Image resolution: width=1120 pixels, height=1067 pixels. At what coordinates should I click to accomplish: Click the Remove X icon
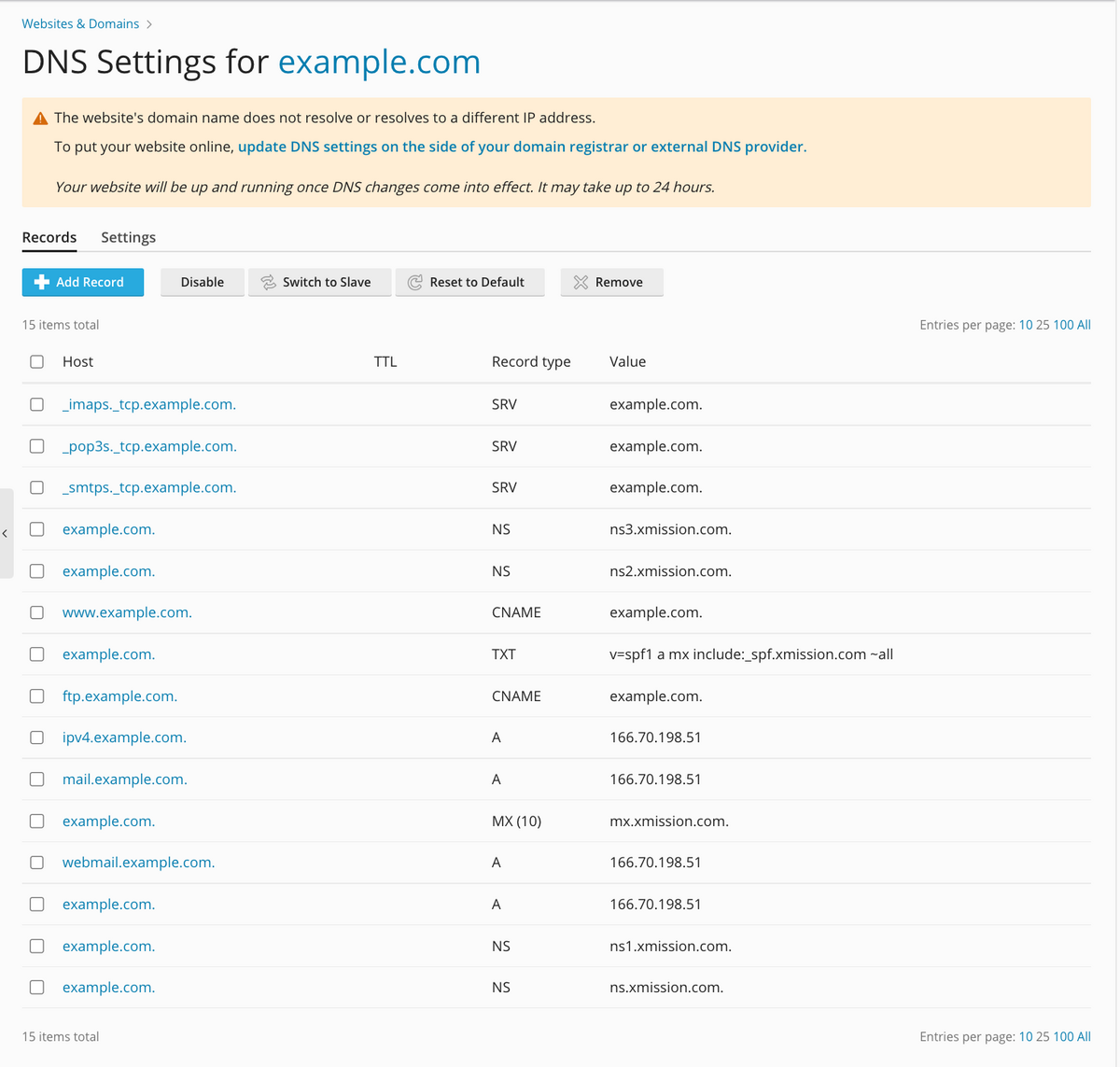pyautogui.click(x=581, y=282)
